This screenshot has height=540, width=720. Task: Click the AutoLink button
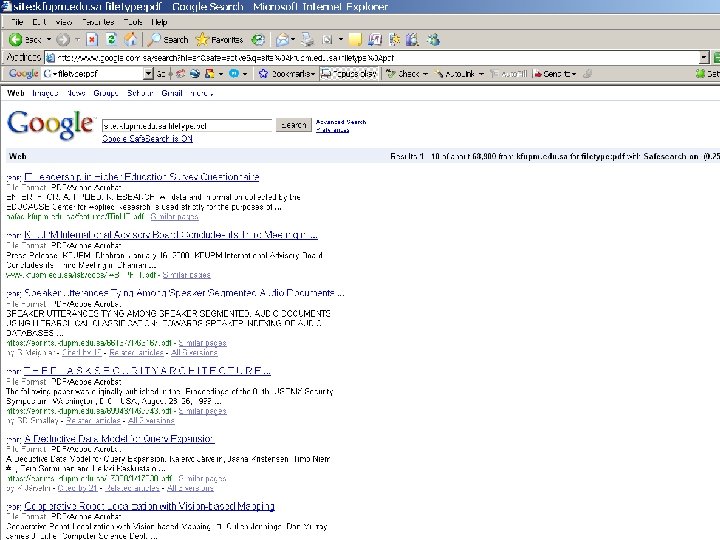459,73
